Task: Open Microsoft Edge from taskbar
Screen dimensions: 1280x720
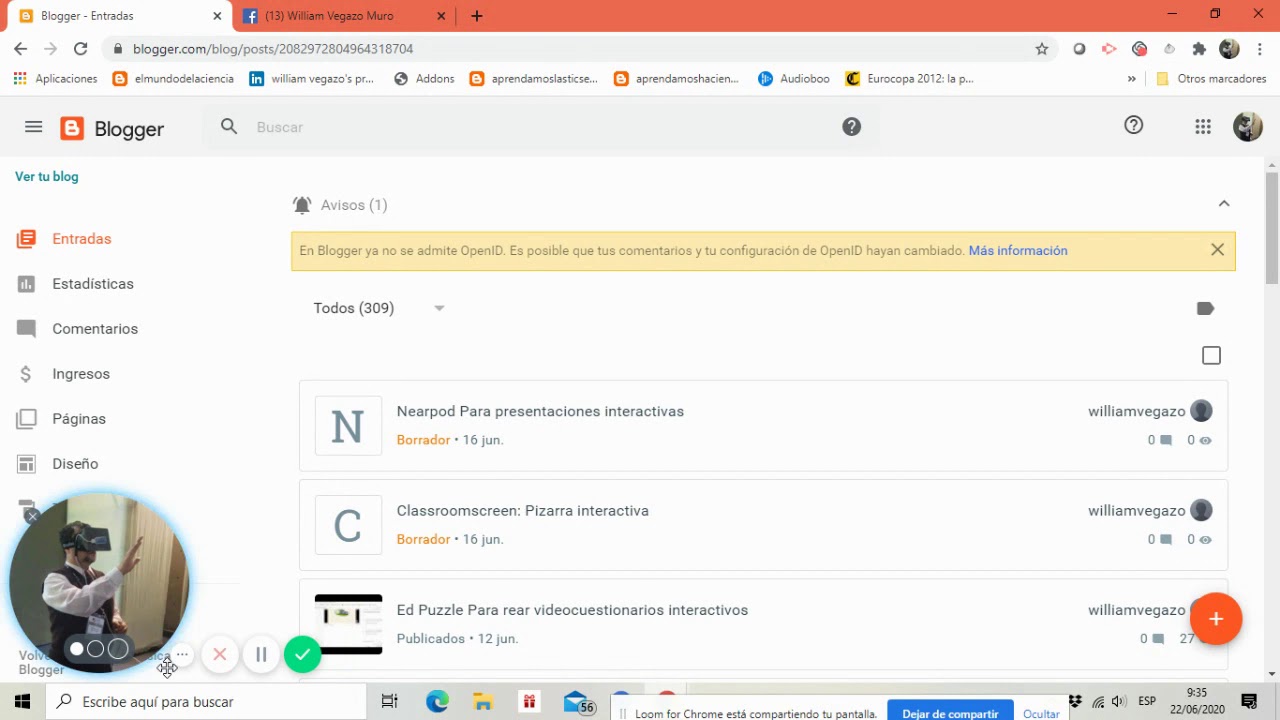Action: pos(437,702)
